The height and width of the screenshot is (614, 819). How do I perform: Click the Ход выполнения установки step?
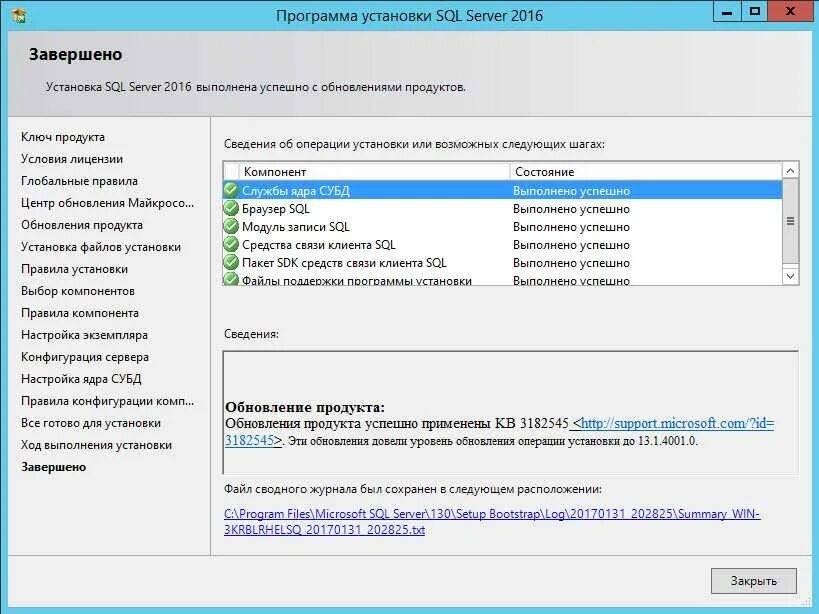pyautogui.click(x=96, y=445)
